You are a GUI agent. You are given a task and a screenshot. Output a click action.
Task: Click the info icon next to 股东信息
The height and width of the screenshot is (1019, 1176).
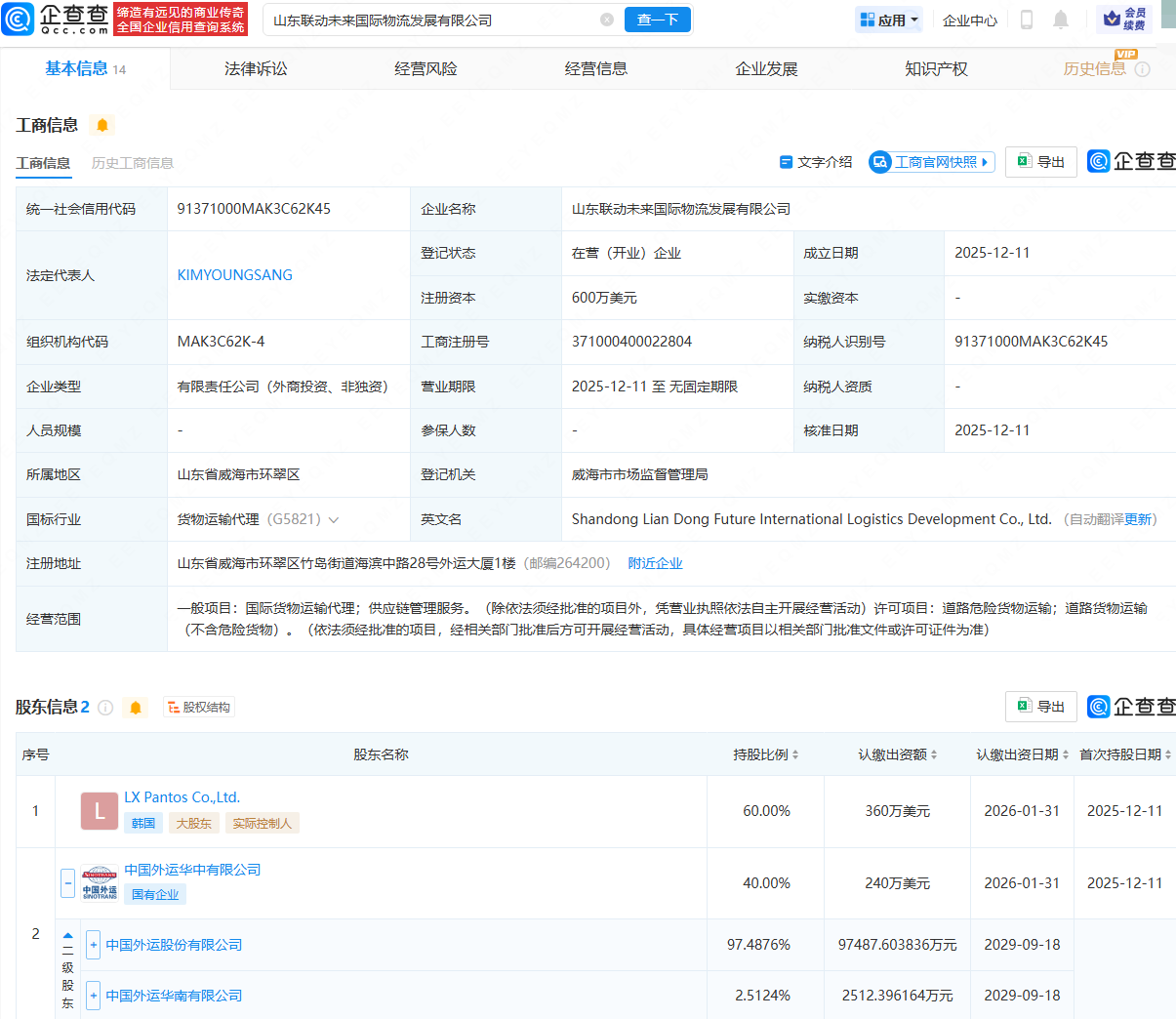(x=105, y=708)
